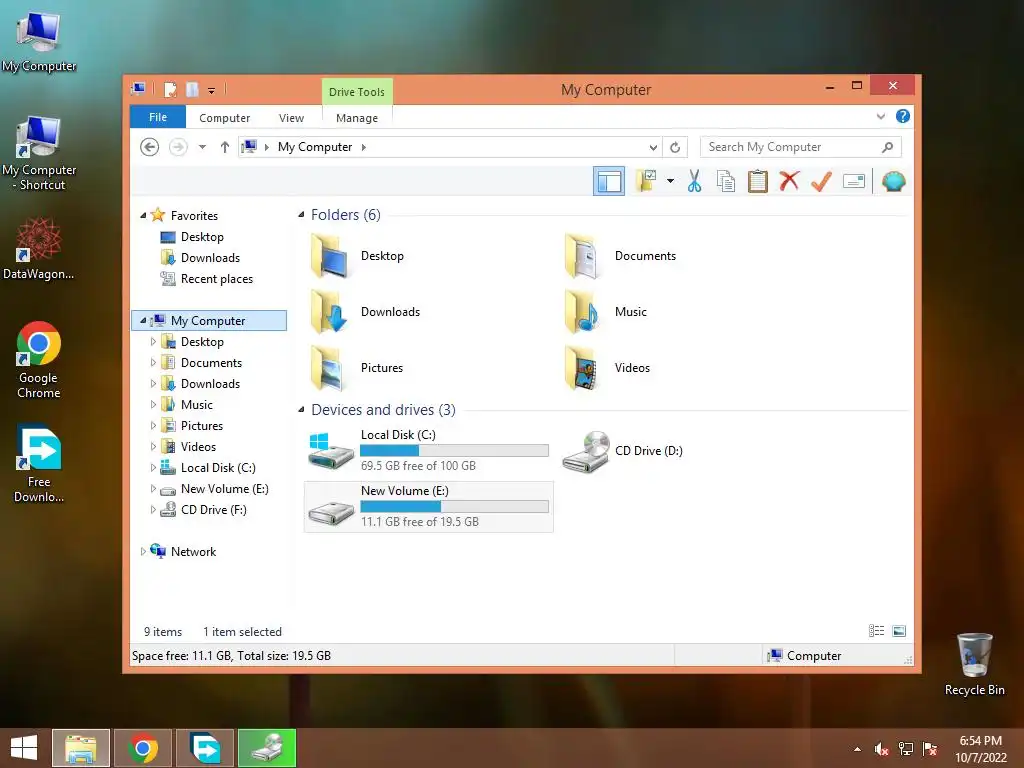Select Downloads under Favorites
Screen dimensions: 1024x768
(210, 258)
